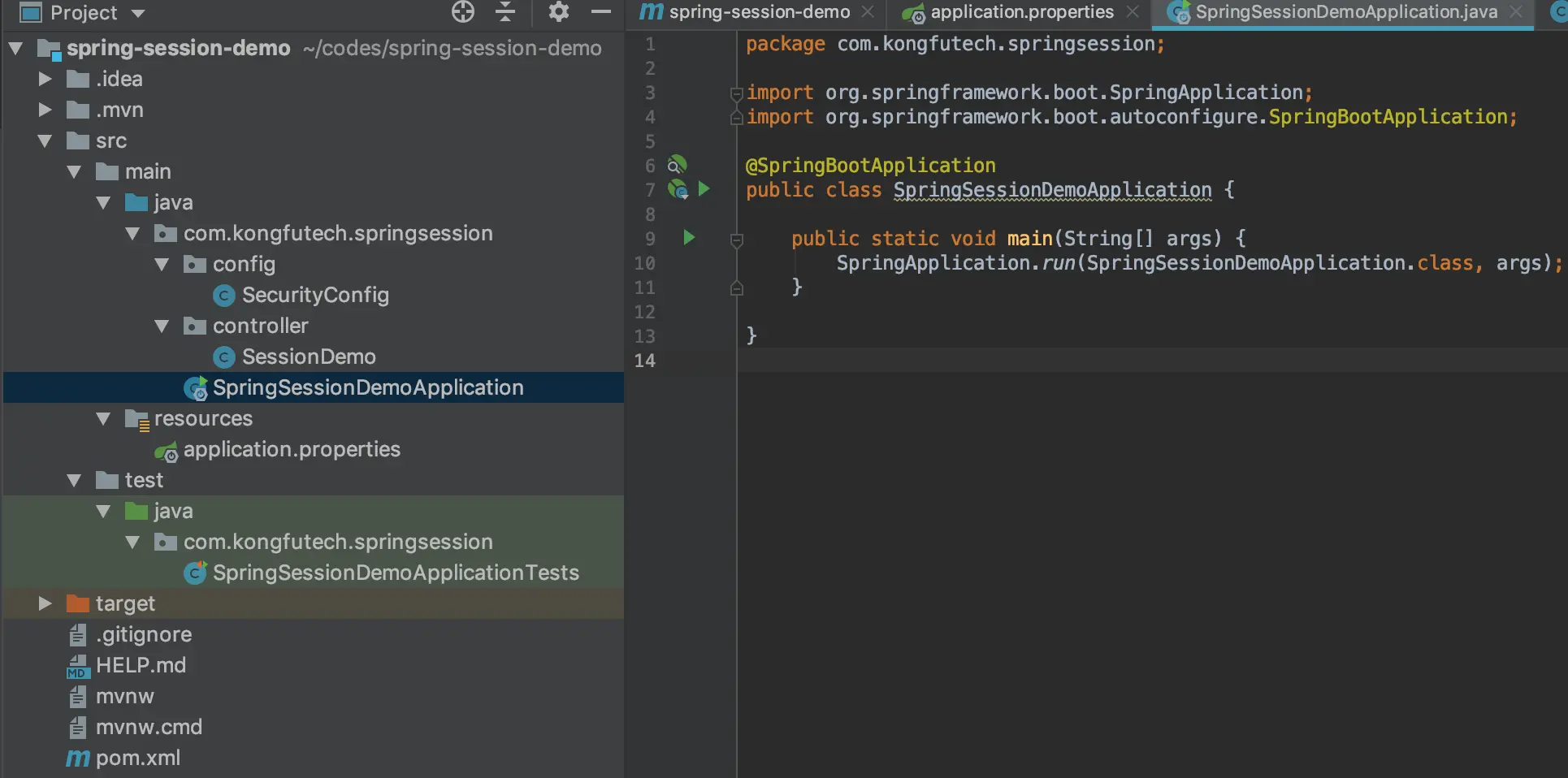1568x778 pixels.
Task: Click the package declaration on line 1
Action: [955, 44]
